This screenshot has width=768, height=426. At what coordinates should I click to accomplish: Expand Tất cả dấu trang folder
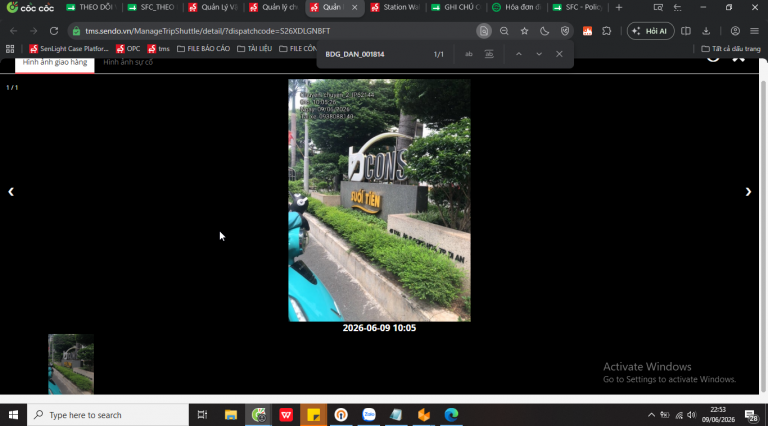[731, 48]
